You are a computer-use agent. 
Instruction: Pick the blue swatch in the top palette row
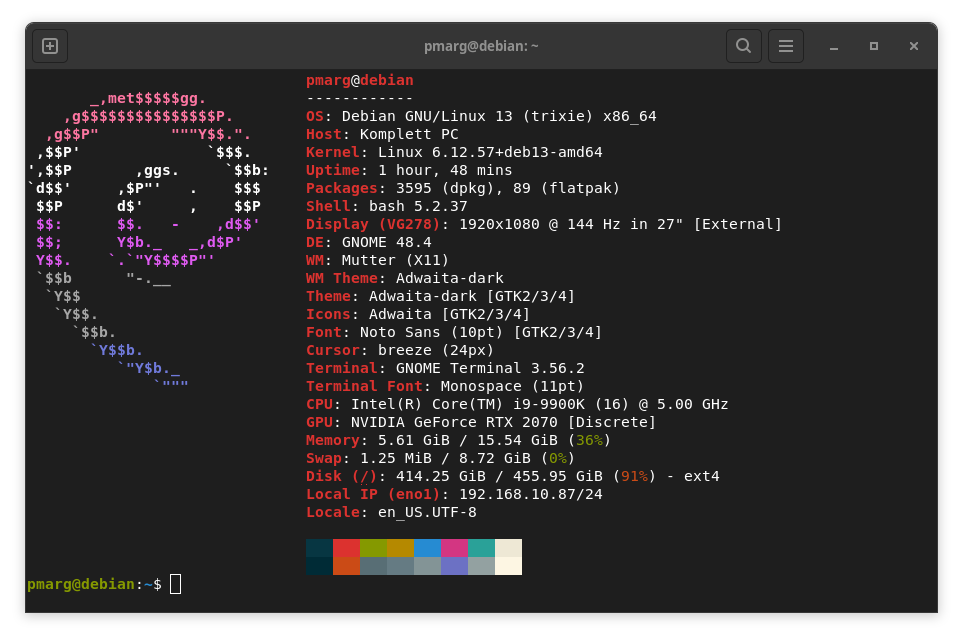427,548
